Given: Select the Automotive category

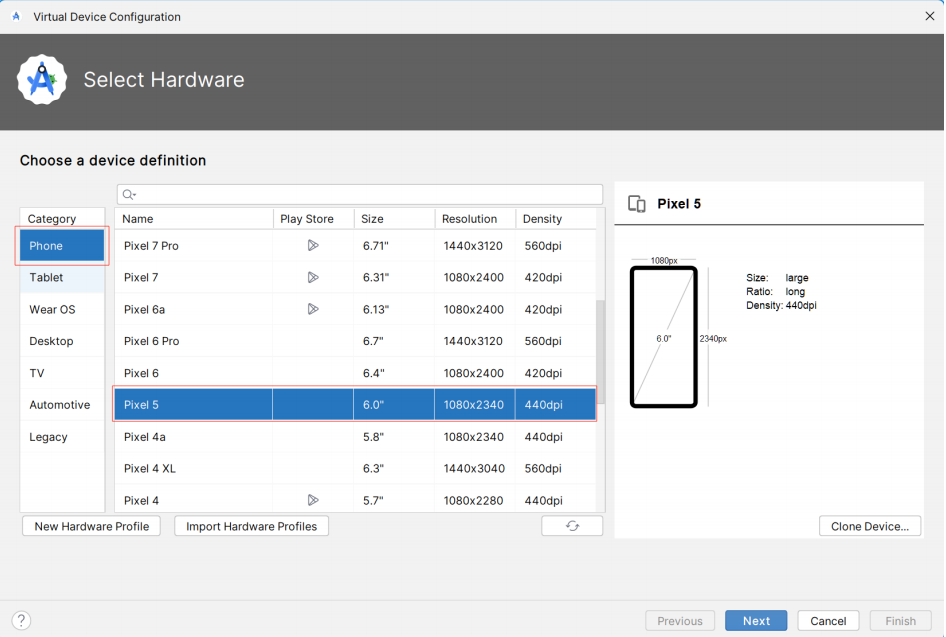Looking at the screenshot, I should coord(62,405).
